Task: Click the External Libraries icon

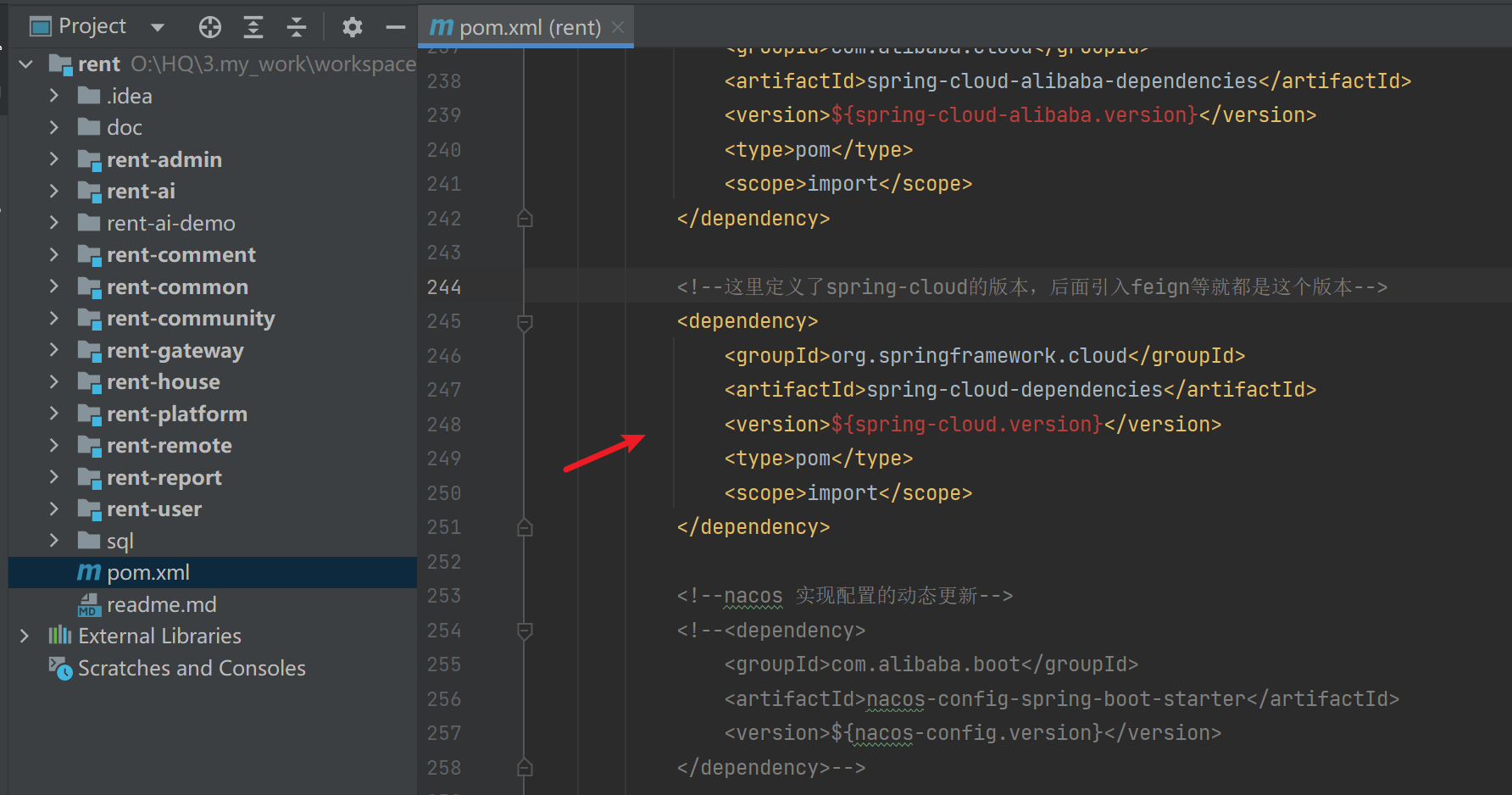Action: pos(60,636)
